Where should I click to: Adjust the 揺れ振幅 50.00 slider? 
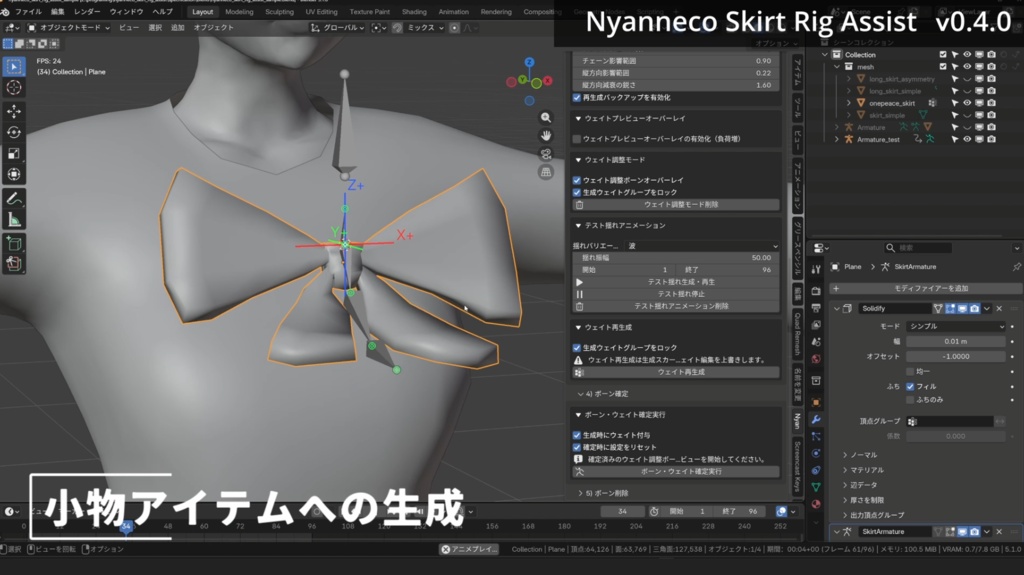pyautogui.click(x=676, y=257)
